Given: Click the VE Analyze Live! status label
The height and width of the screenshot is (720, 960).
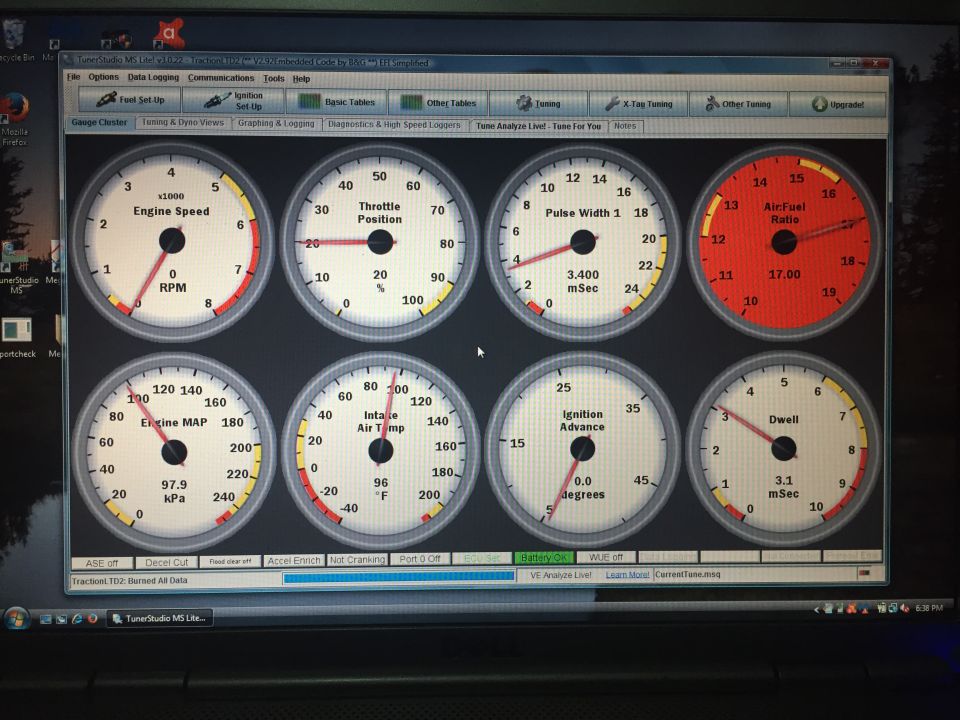Looking at the screenshot, I should pyautogui.click(x=560, y=575).
